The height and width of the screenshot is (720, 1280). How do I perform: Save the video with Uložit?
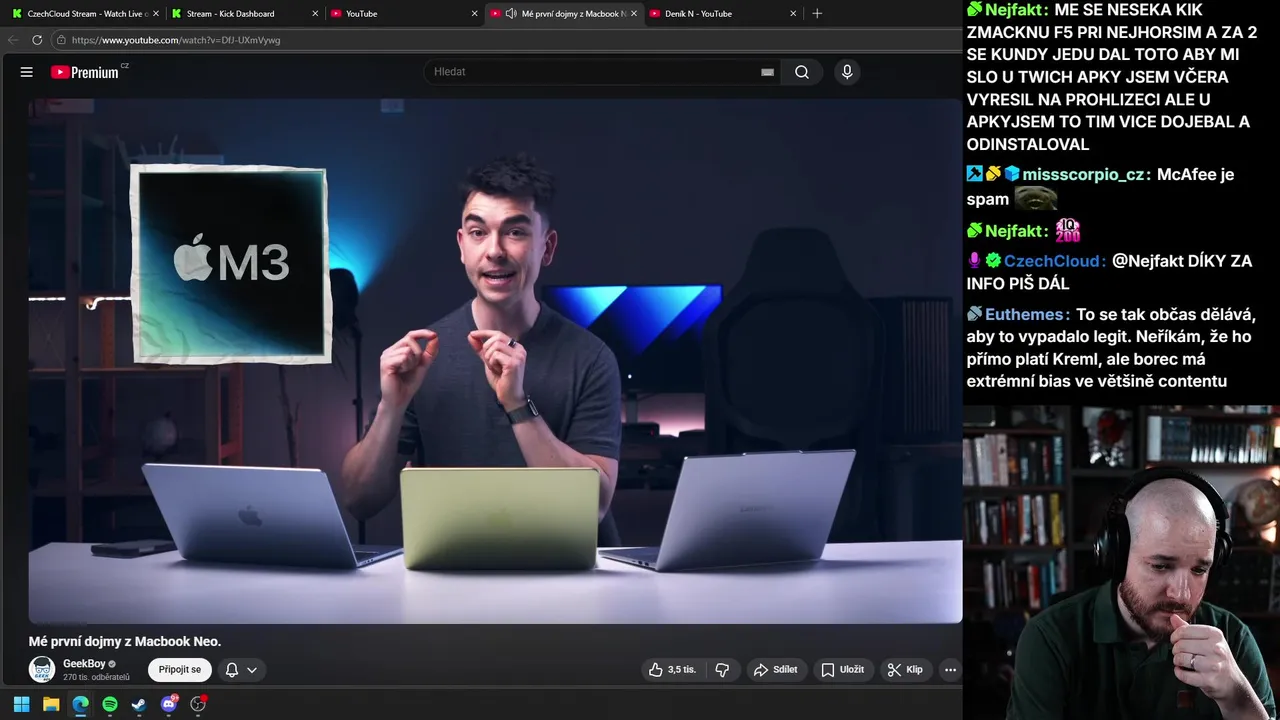pos(842,670)
